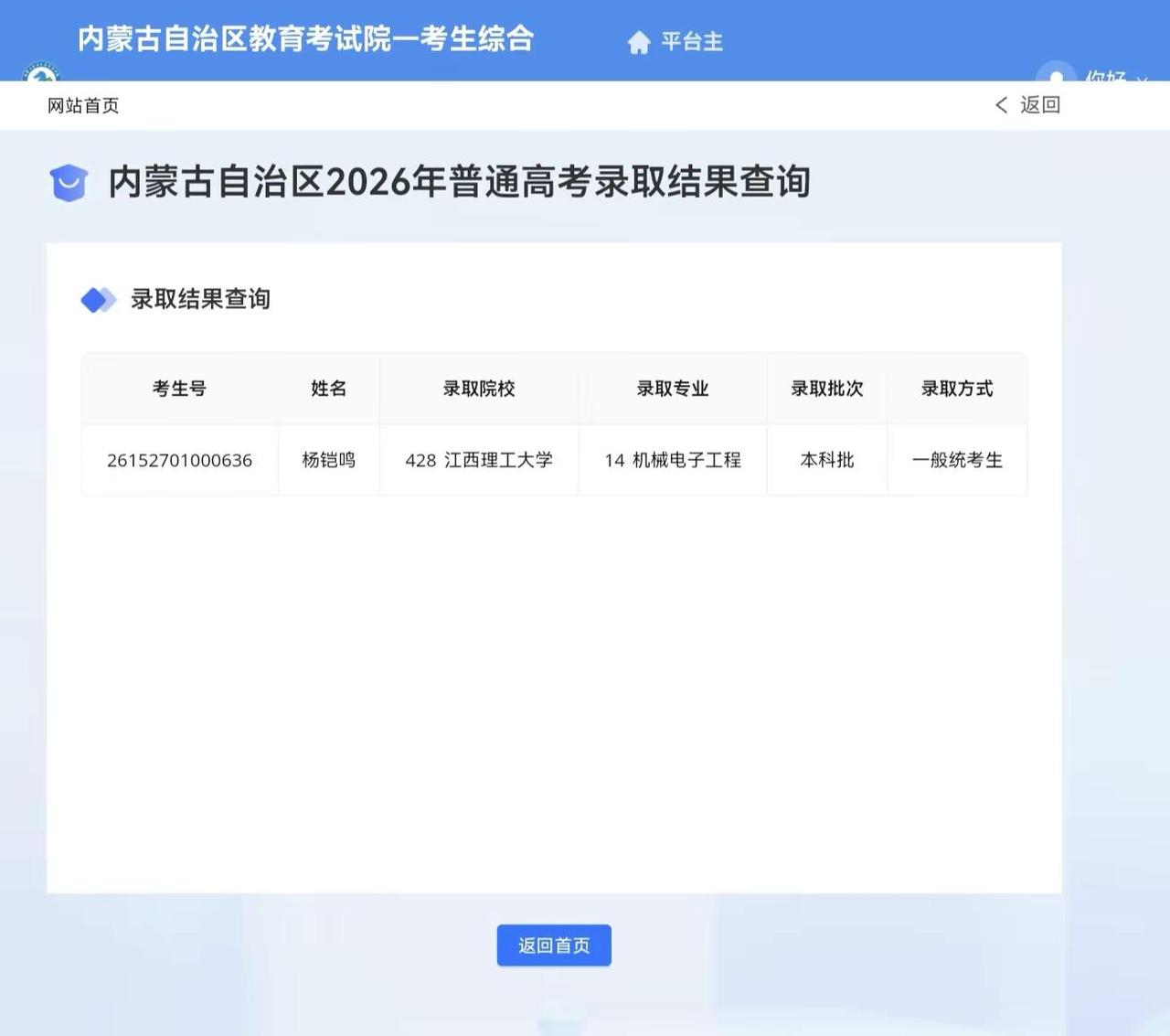Select the exam number cell 26152701000636
The width and height of the screenshot is (1170, 1036).
pos(179,460)
